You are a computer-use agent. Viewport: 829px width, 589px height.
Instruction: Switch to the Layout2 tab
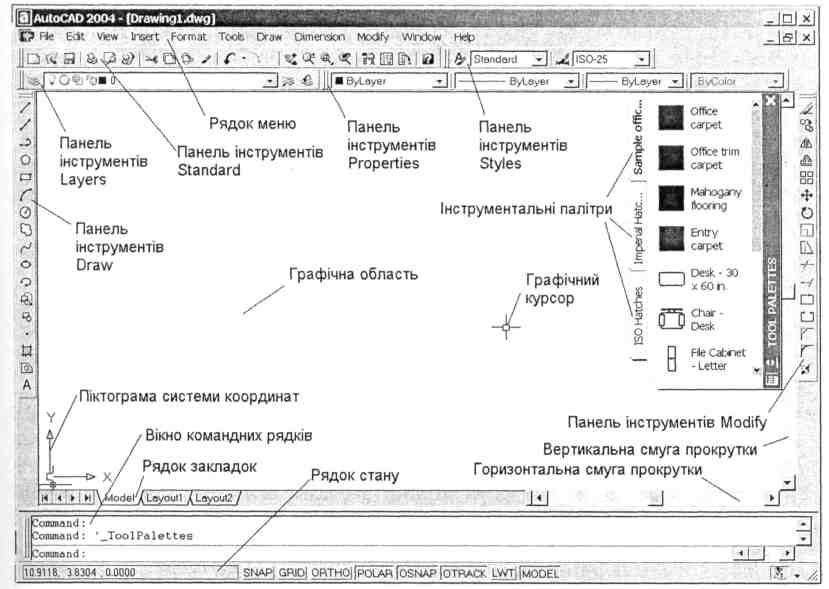tap(214, 498)
